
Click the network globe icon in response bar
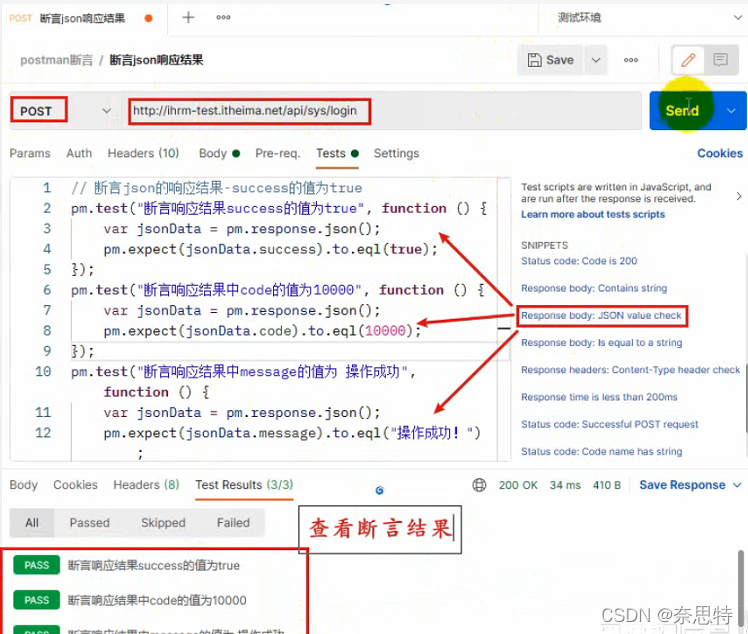coord(479,485)
